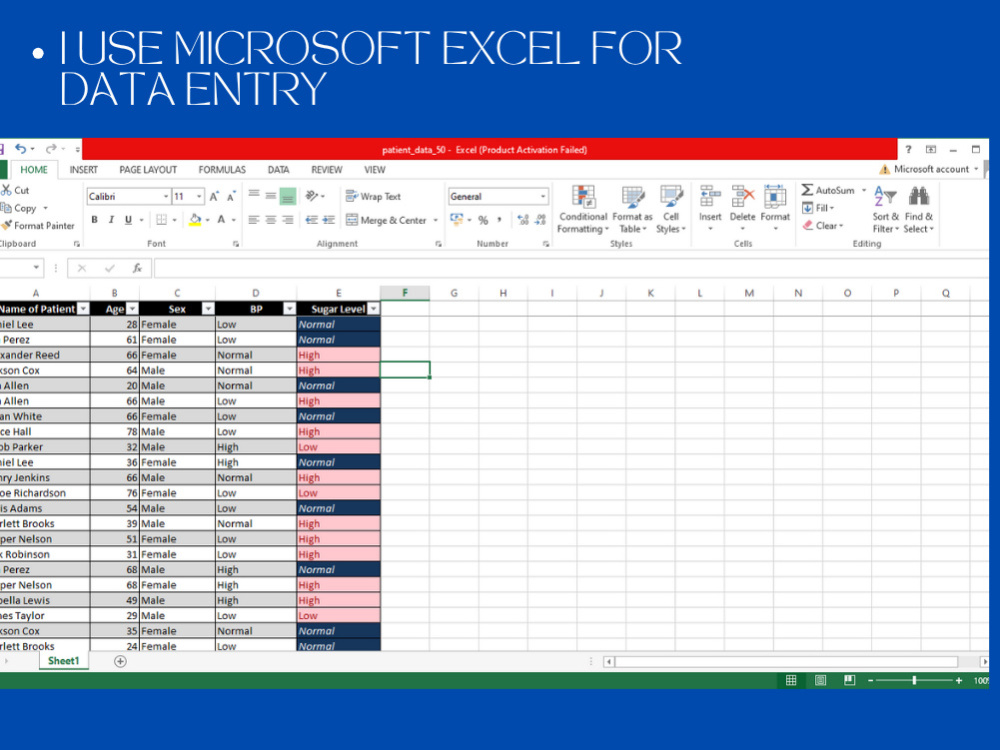This screenshot has height=750, width=1000.
Task: Increase font size with large A icon
Action: (x=214, y=196)
